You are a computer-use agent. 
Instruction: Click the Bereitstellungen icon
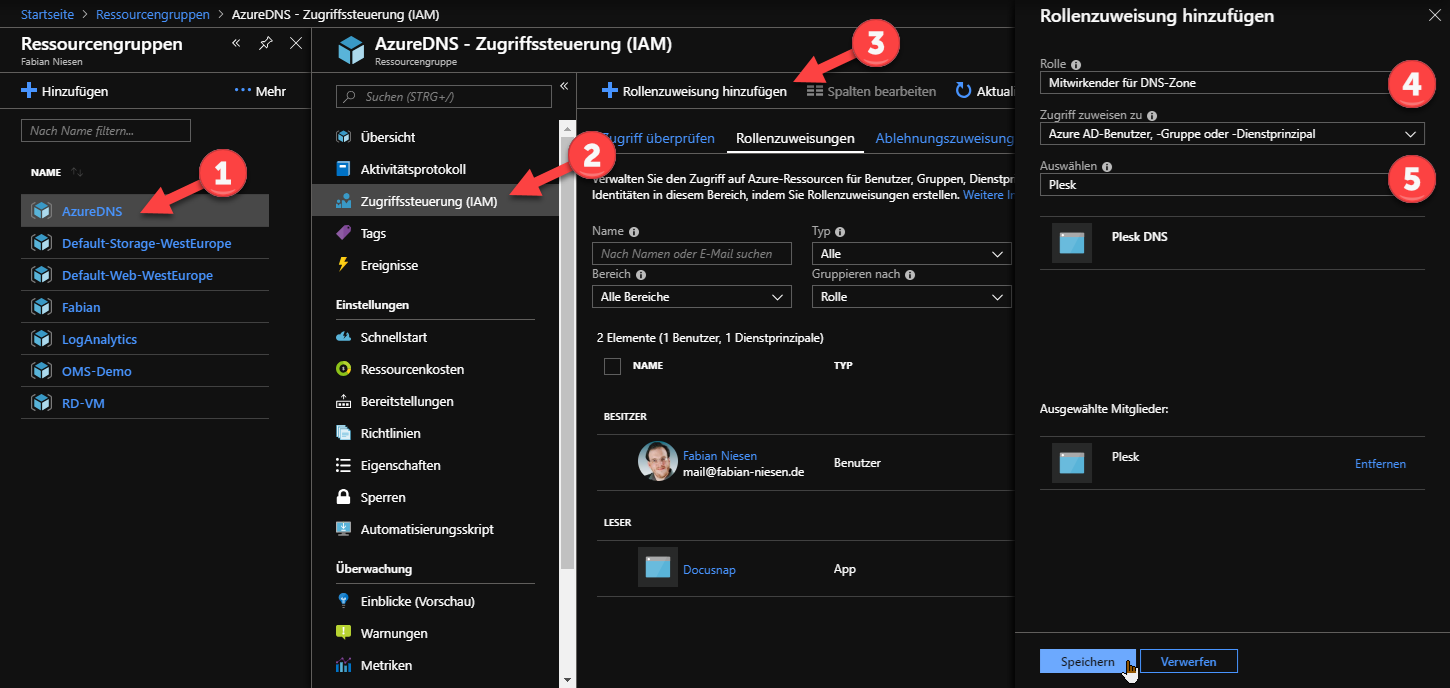(344, 401)
